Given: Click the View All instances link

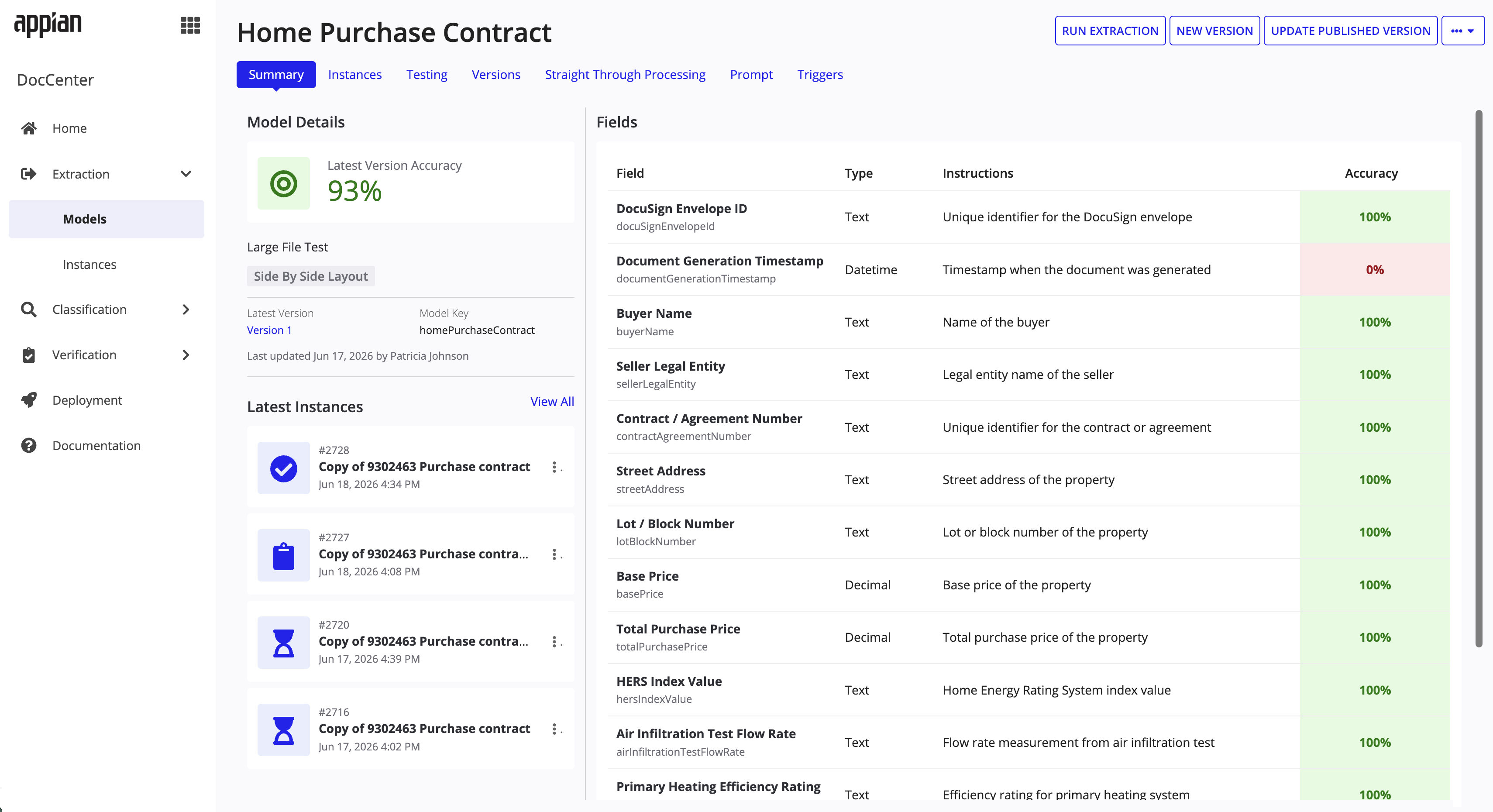Looking at the screenshot, I should point(552,401).
